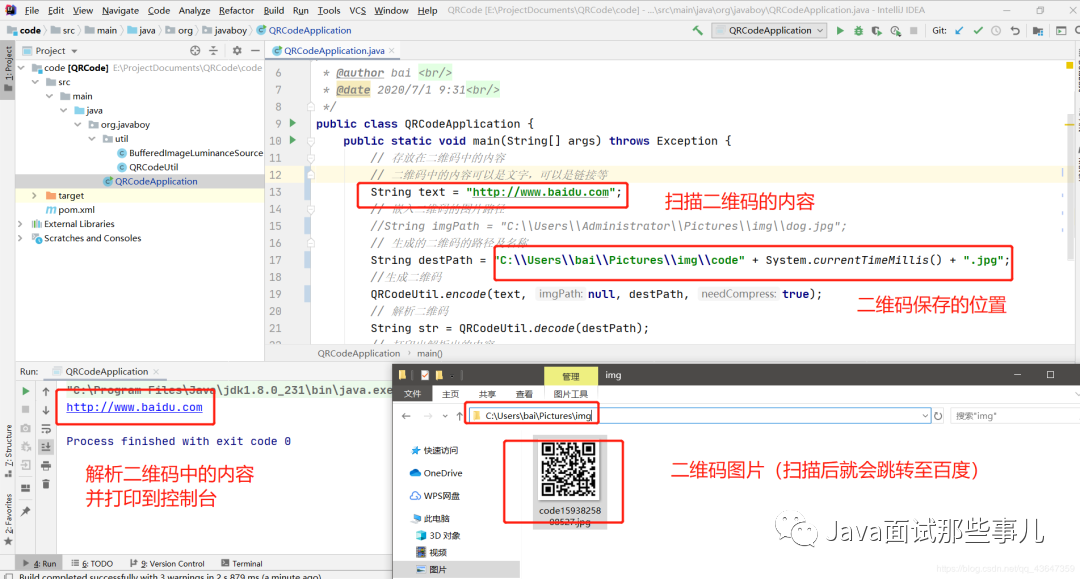Image resolution: width=1080 pixels, height=579 pixels.
Task: Show Git history clock icon
Action: 996,30
